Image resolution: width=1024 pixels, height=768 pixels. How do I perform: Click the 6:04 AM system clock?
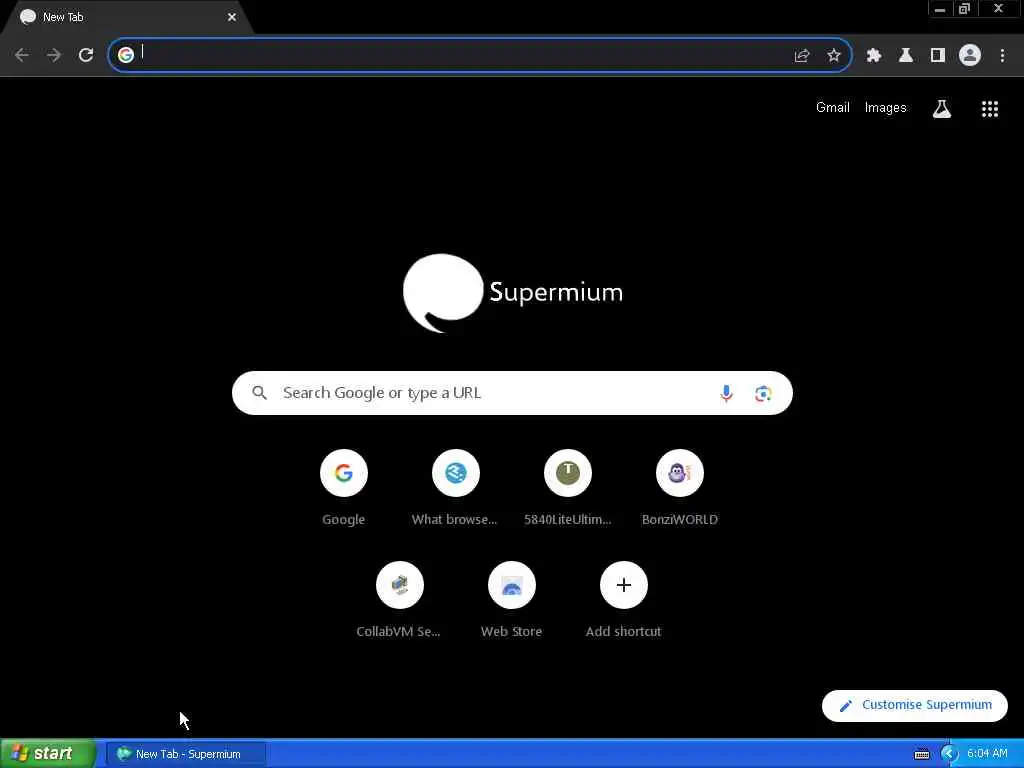(987, 754)
